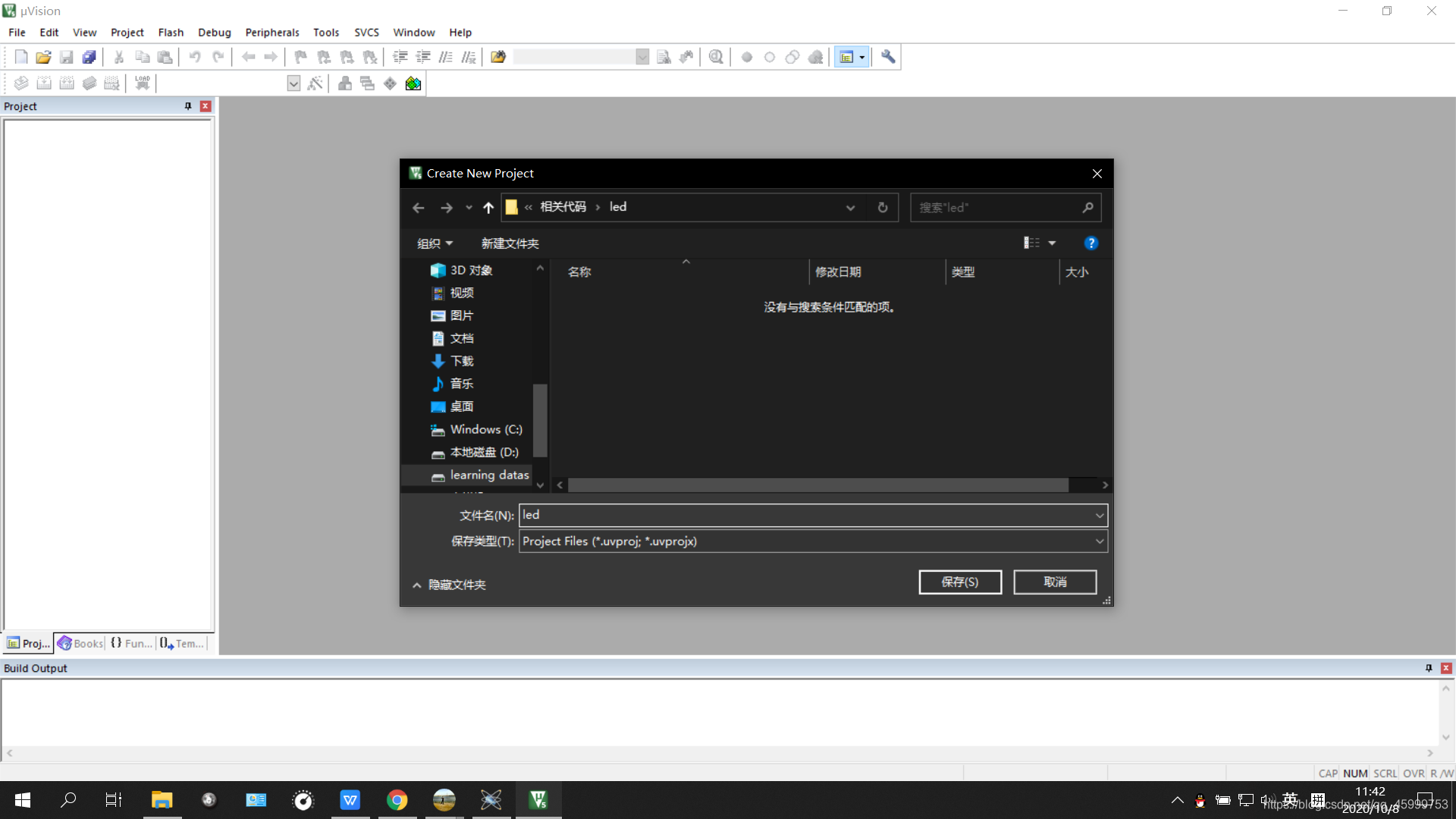Click the refresh icon in address bar
Screen dimensions: 1456x819
pyautogui.click(x=883, y=207)
